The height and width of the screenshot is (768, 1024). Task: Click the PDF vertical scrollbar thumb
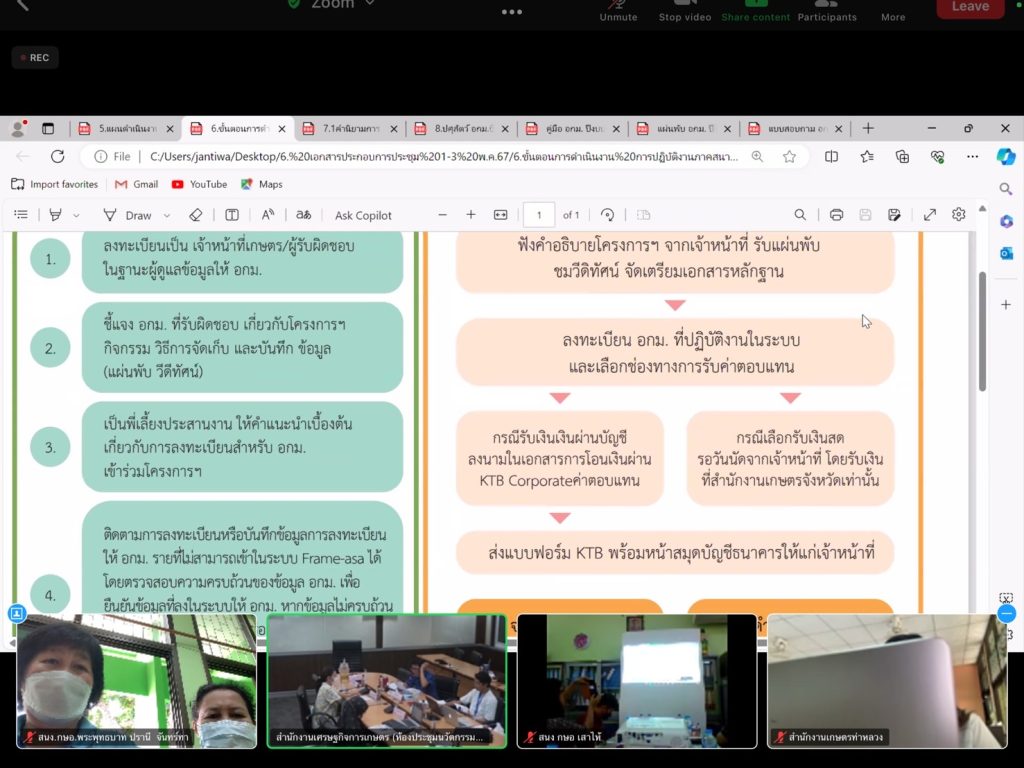click(x=982, y=331)
